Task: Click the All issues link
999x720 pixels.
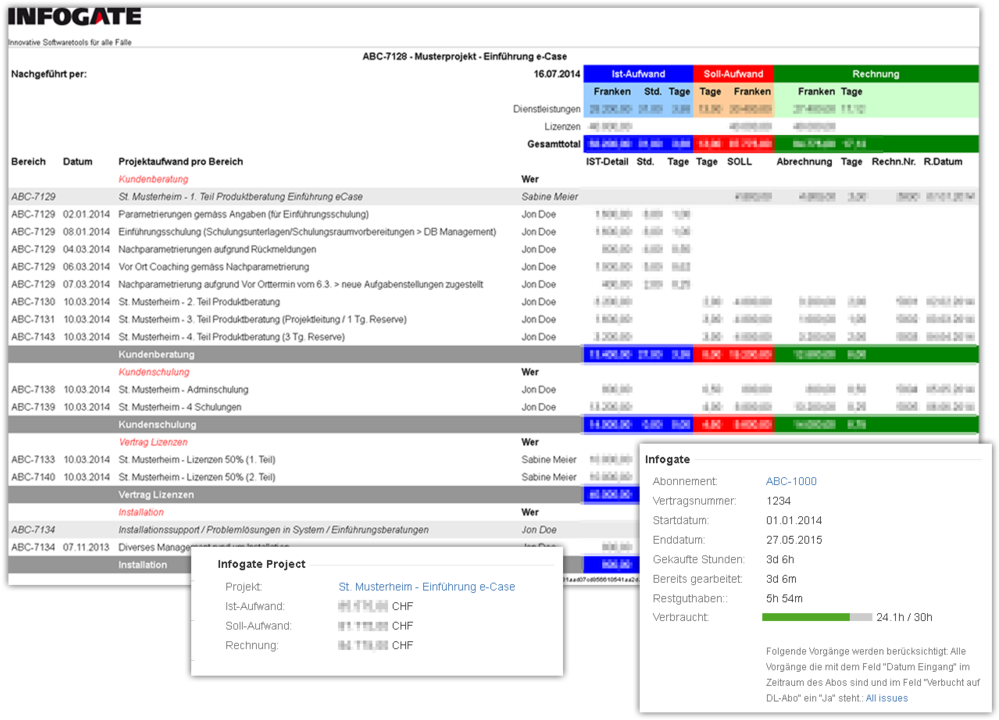Action: (x=886, y=698)
